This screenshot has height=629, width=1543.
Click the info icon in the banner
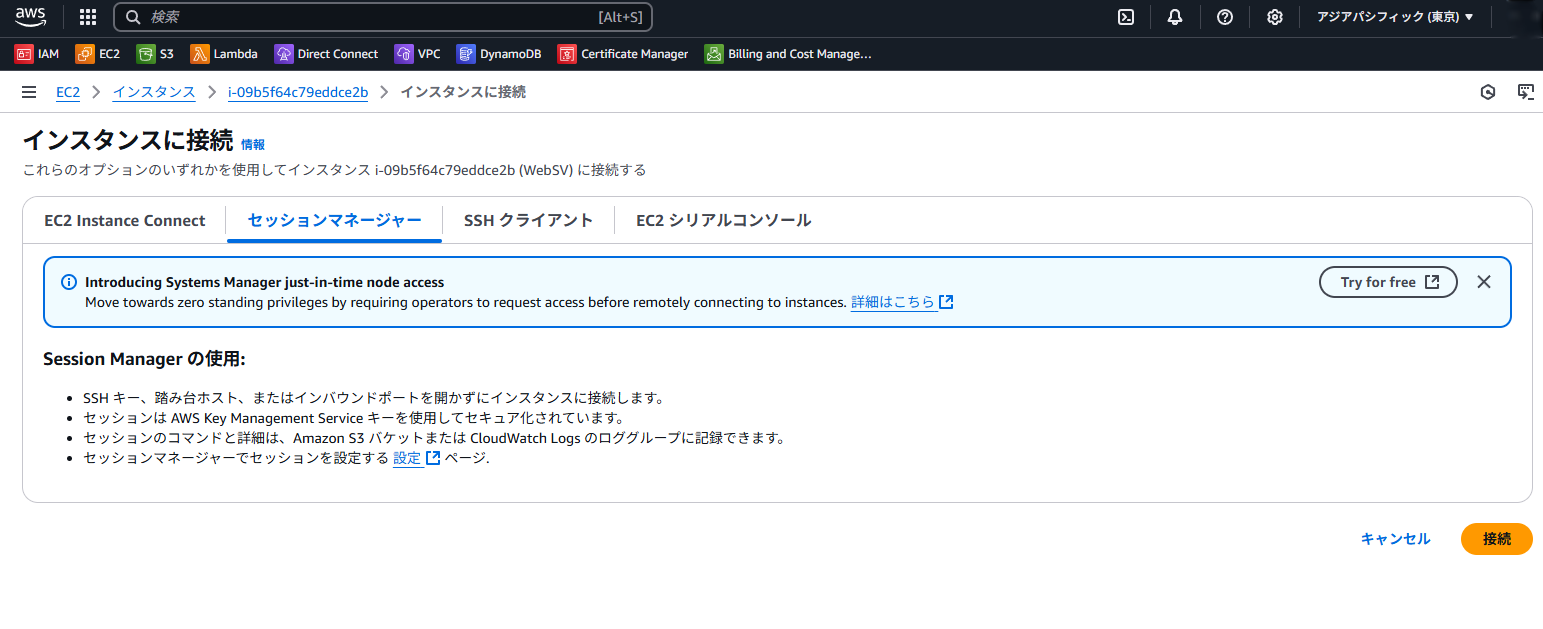coord(69,282)
